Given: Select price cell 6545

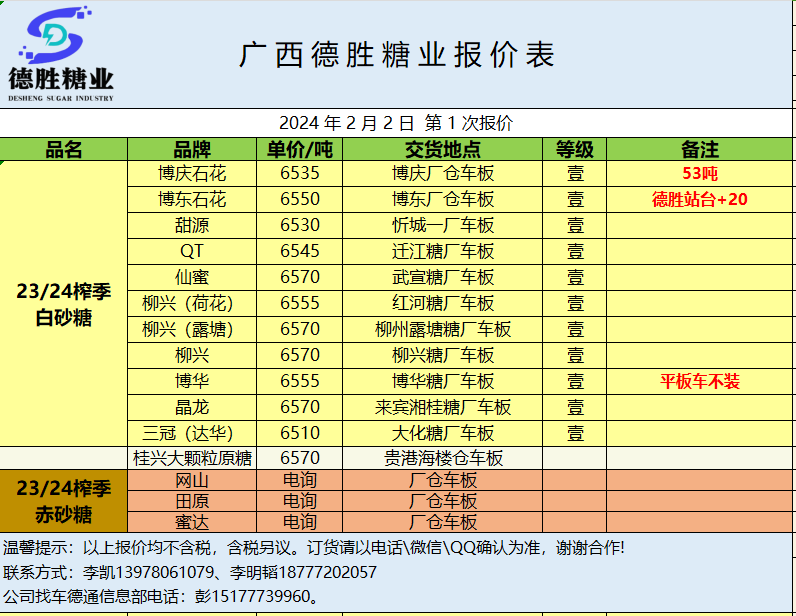Looking at the screenshot, I should 300,251.
